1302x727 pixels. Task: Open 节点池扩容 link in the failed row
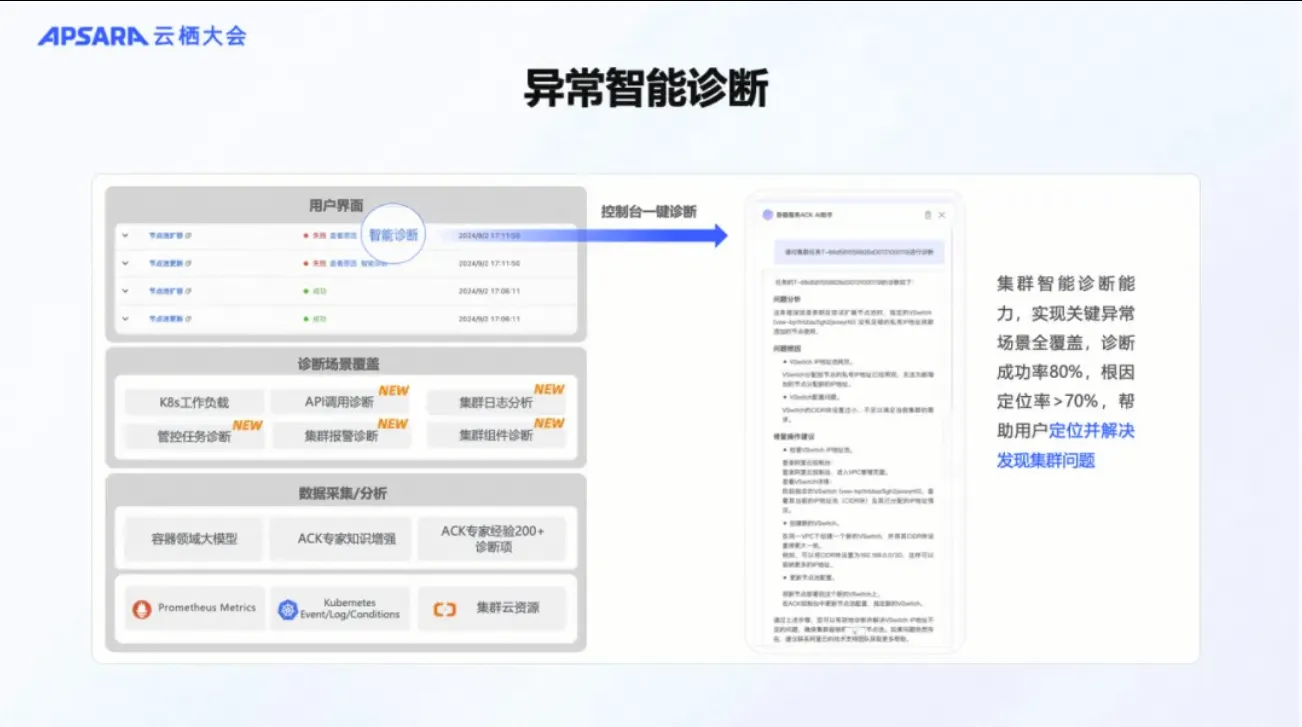click(165, 236)
